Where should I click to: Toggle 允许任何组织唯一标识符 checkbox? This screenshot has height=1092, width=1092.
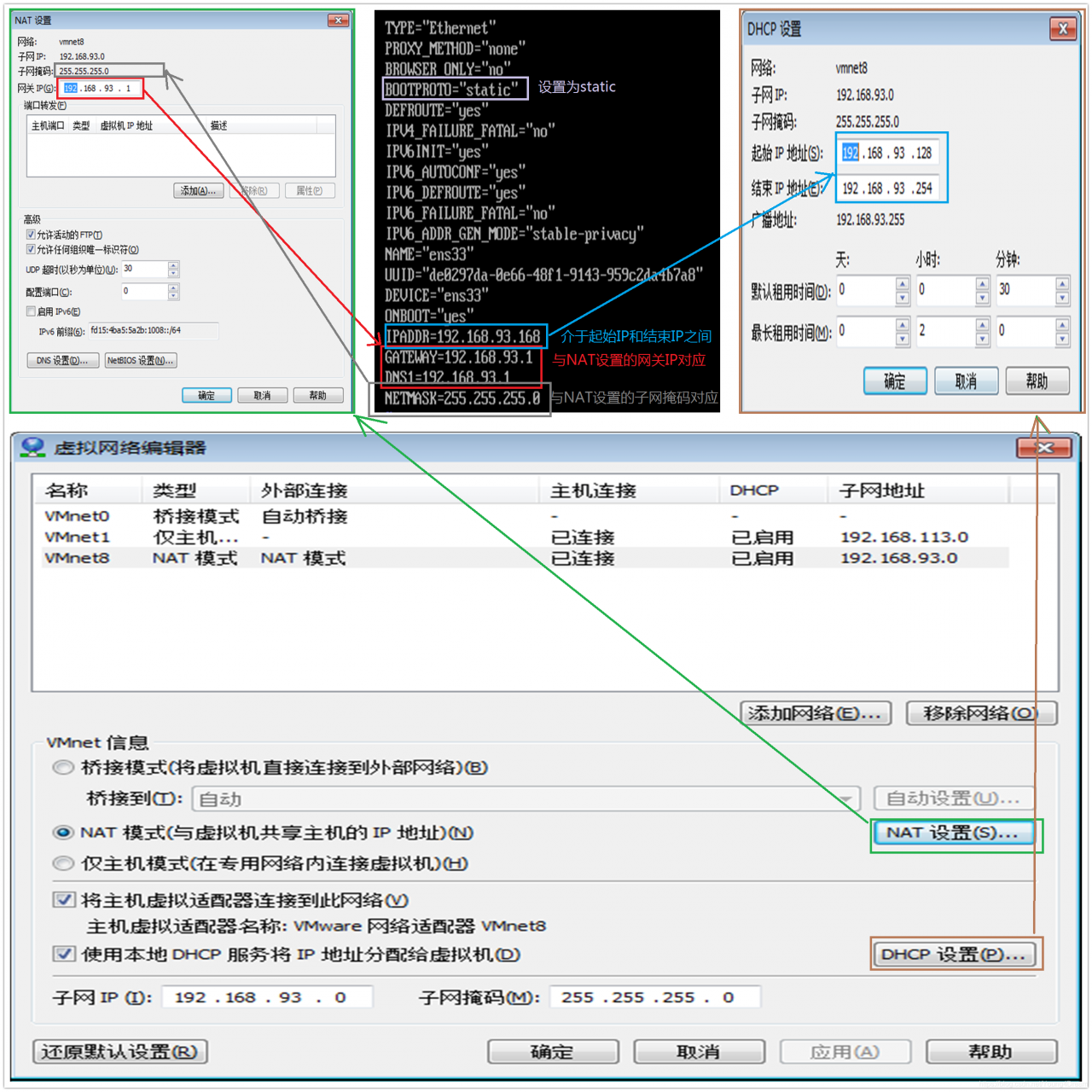coord(31,250)
